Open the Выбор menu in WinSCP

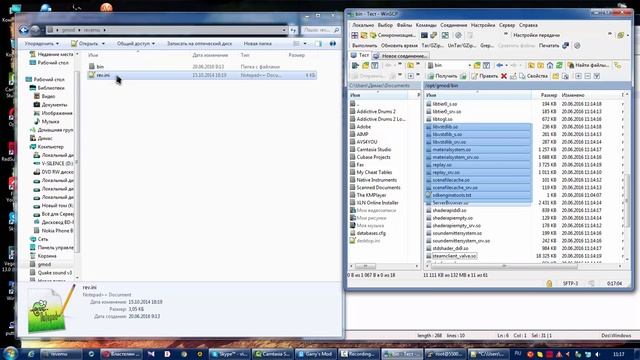(x=385, y=25)
